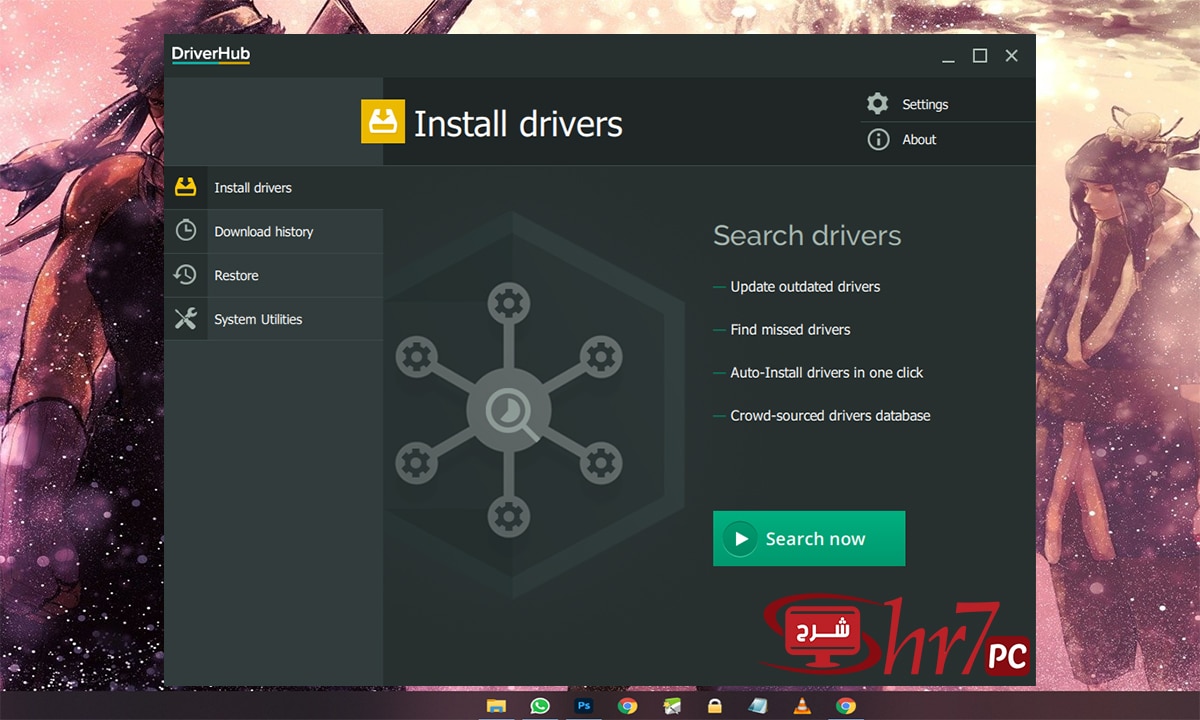Open the Restore section
The image size is (1200, 720).
pos(236,275)
